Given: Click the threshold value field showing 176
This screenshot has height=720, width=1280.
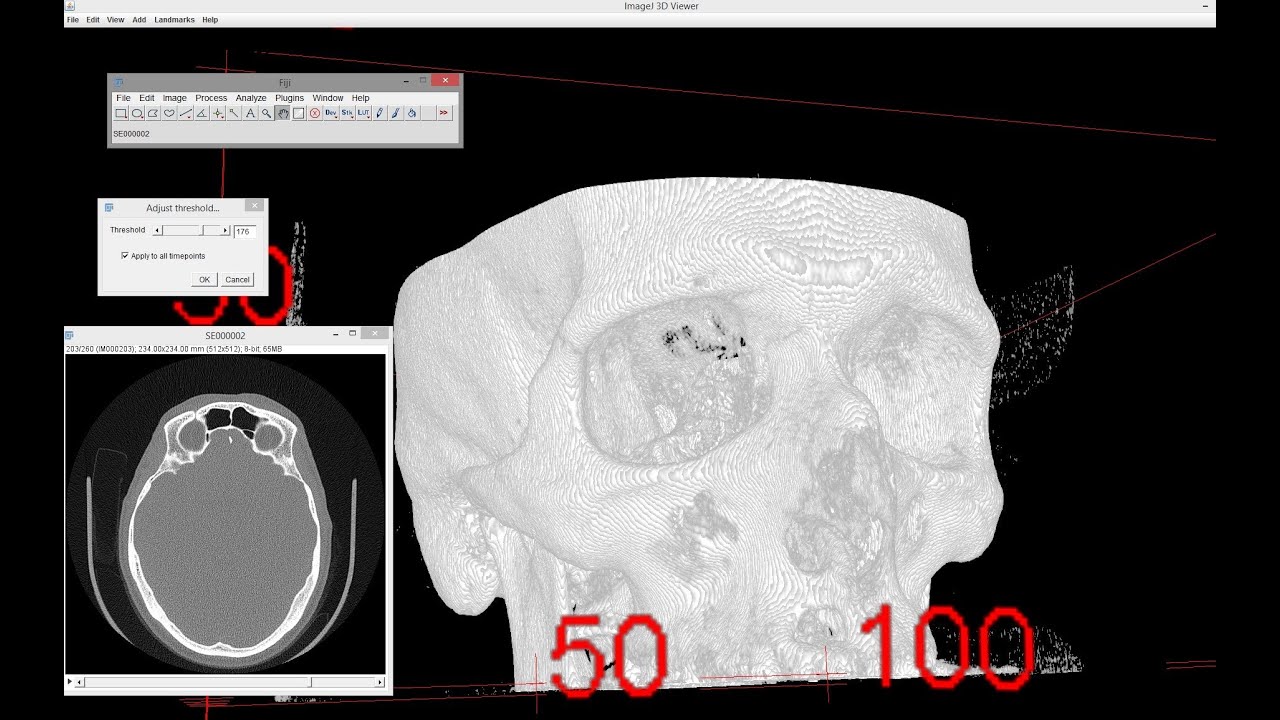Looking at the screenshot, I should click(x=245, y=231).
